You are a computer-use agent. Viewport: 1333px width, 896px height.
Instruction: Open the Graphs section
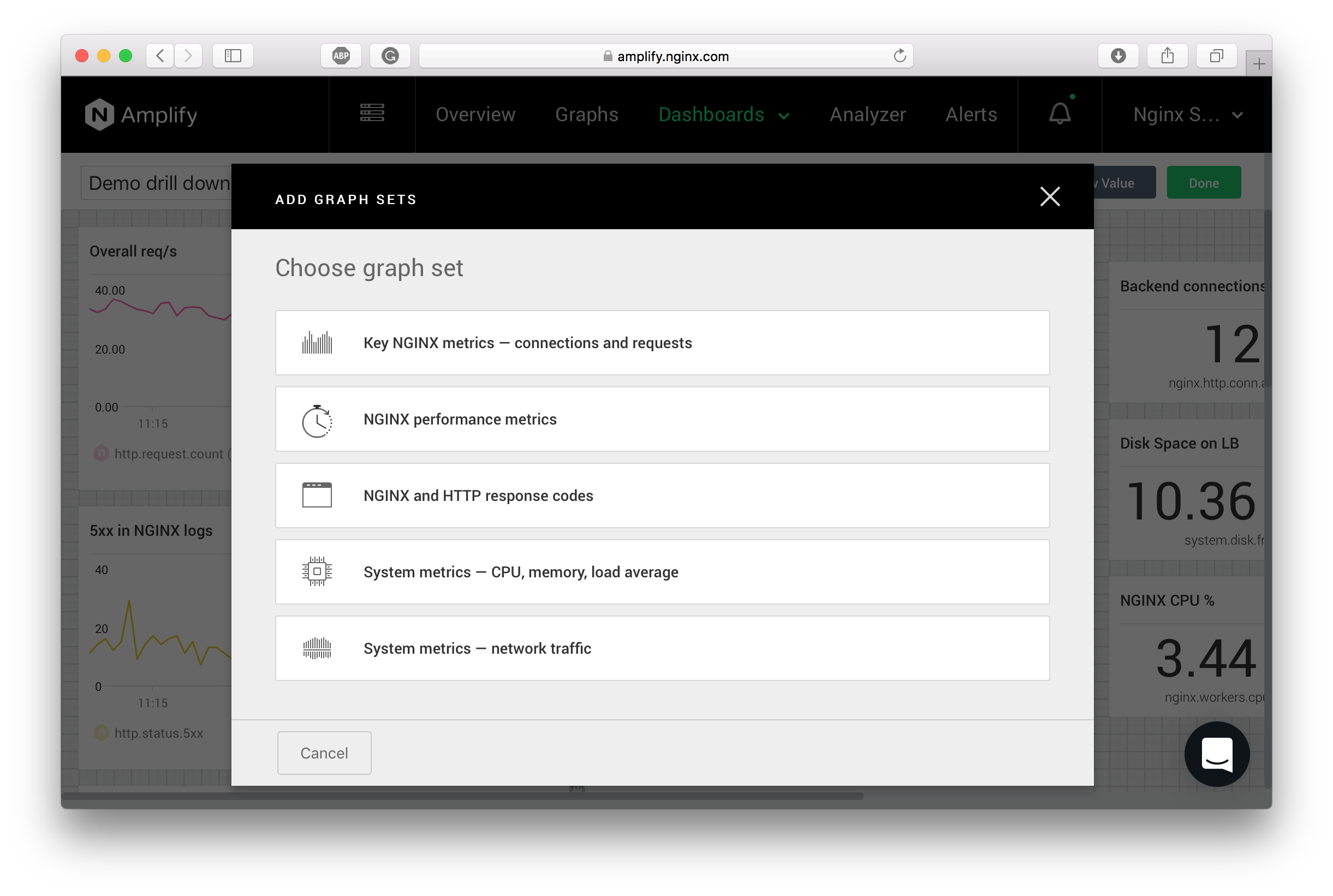click(586, 114)
